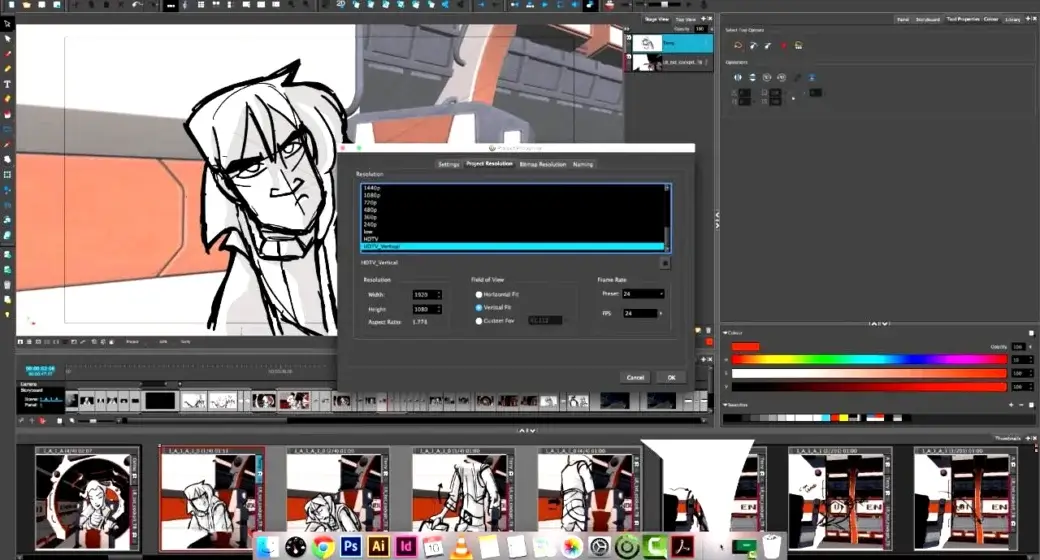Switch to the Stage View tab
Screen dimensions: 1040x560
point(657,19)
